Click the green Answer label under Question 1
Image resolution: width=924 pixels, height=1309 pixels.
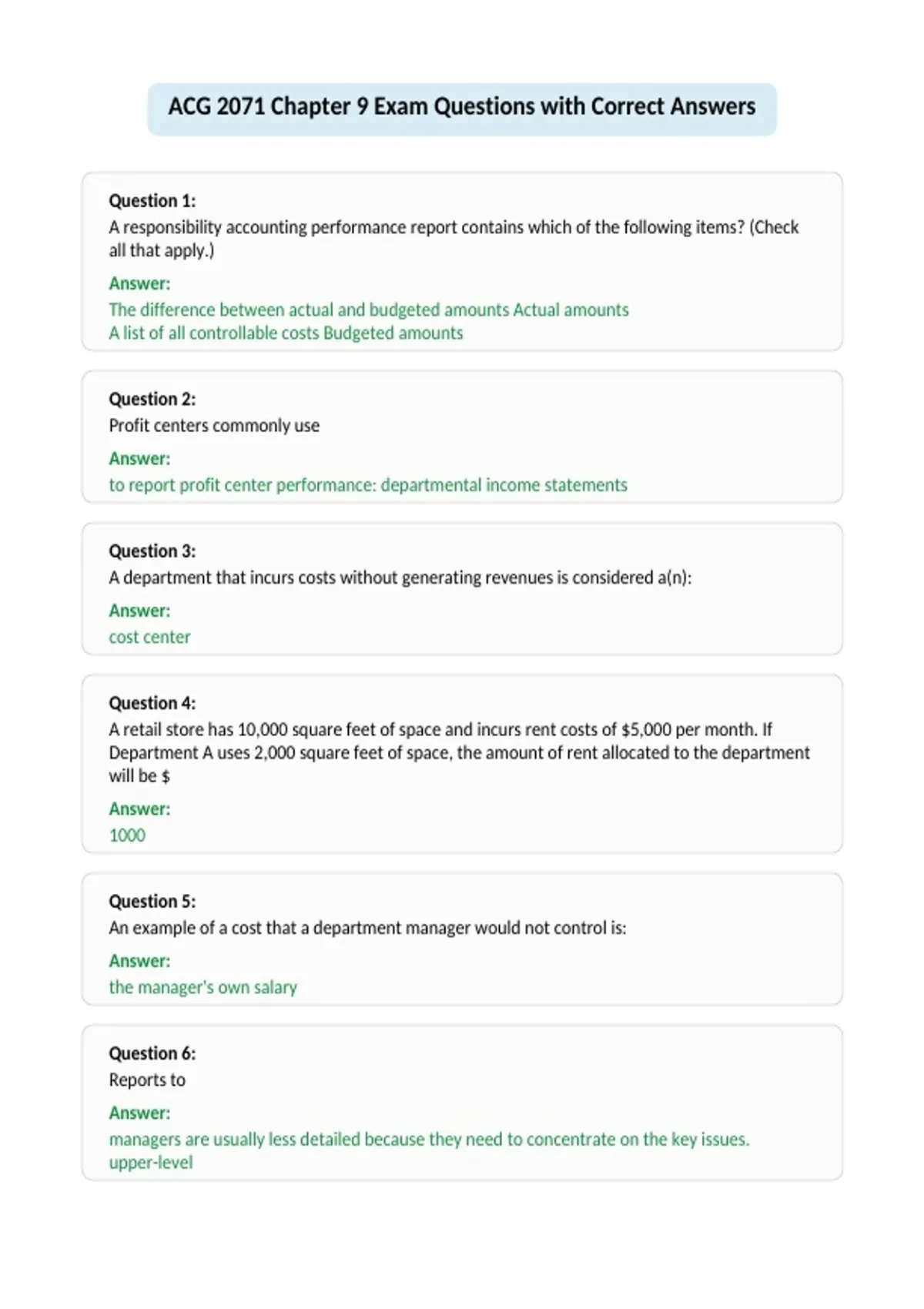(x=139, y=283)
